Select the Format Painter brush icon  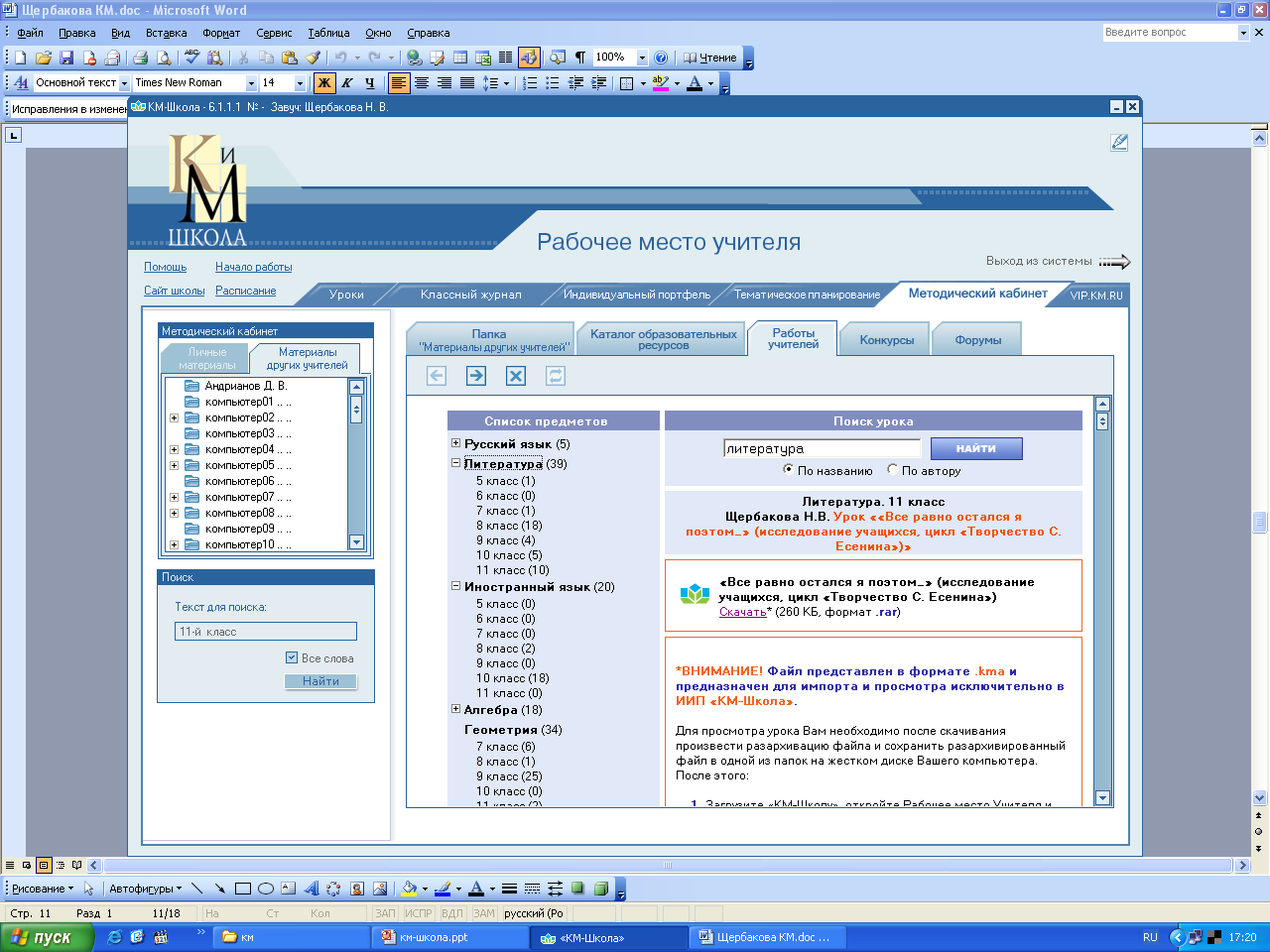314,58
